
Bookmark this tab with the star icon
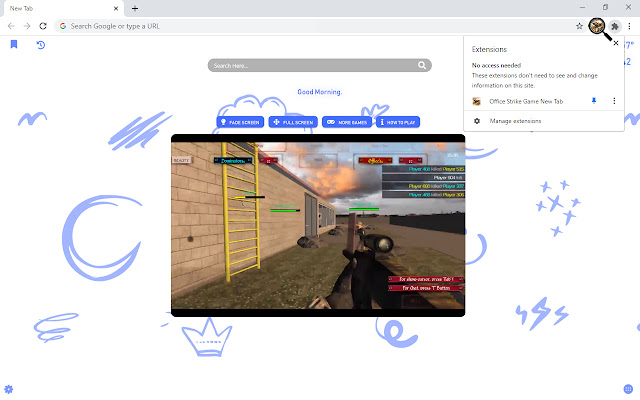coord(579,26)
